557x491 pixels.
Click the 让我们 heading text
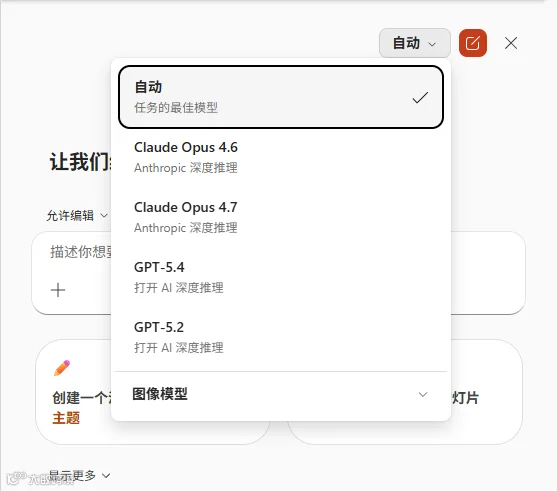tap(81, 162)
